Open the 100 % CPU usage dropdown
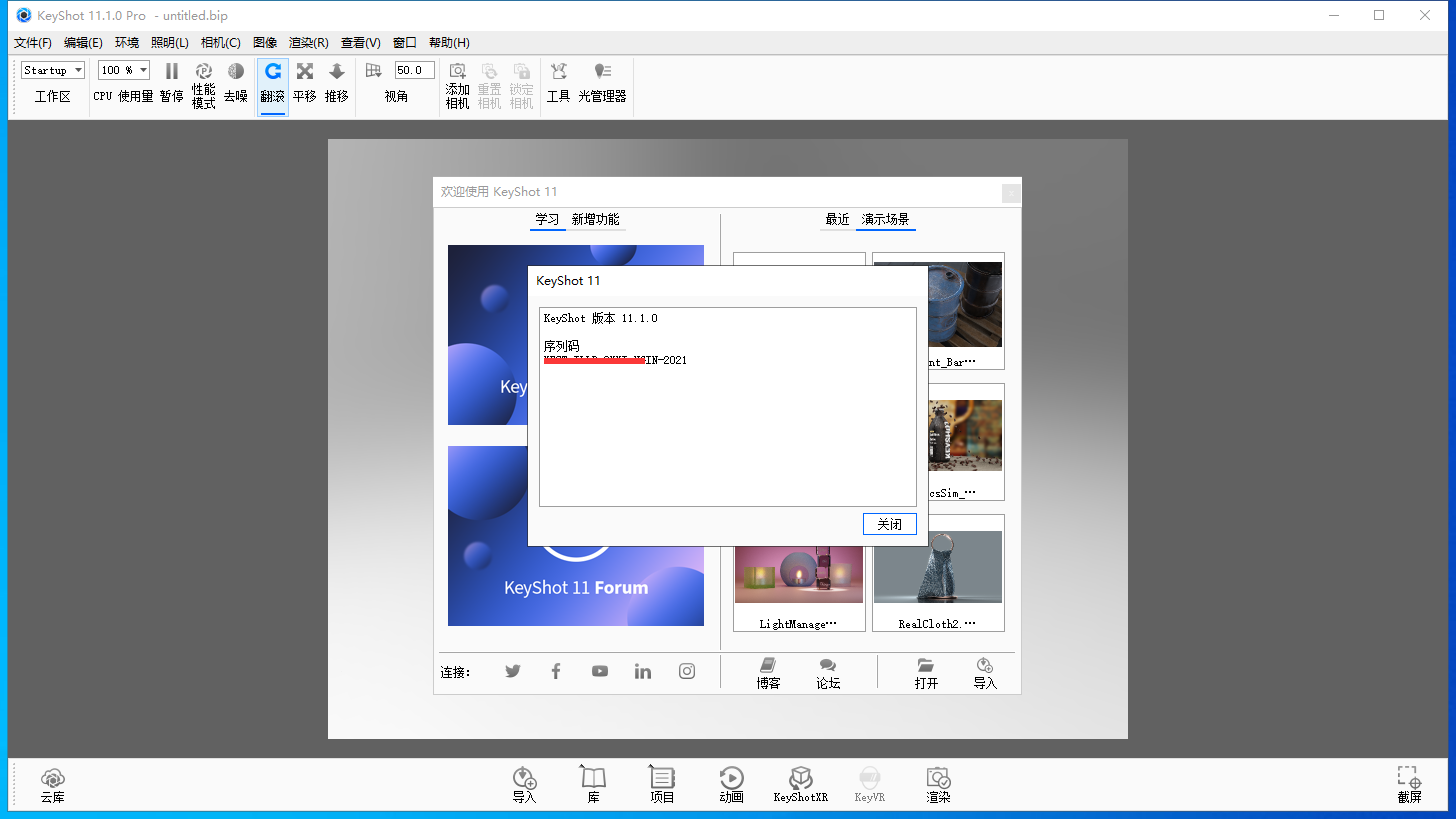 (124, 70)
